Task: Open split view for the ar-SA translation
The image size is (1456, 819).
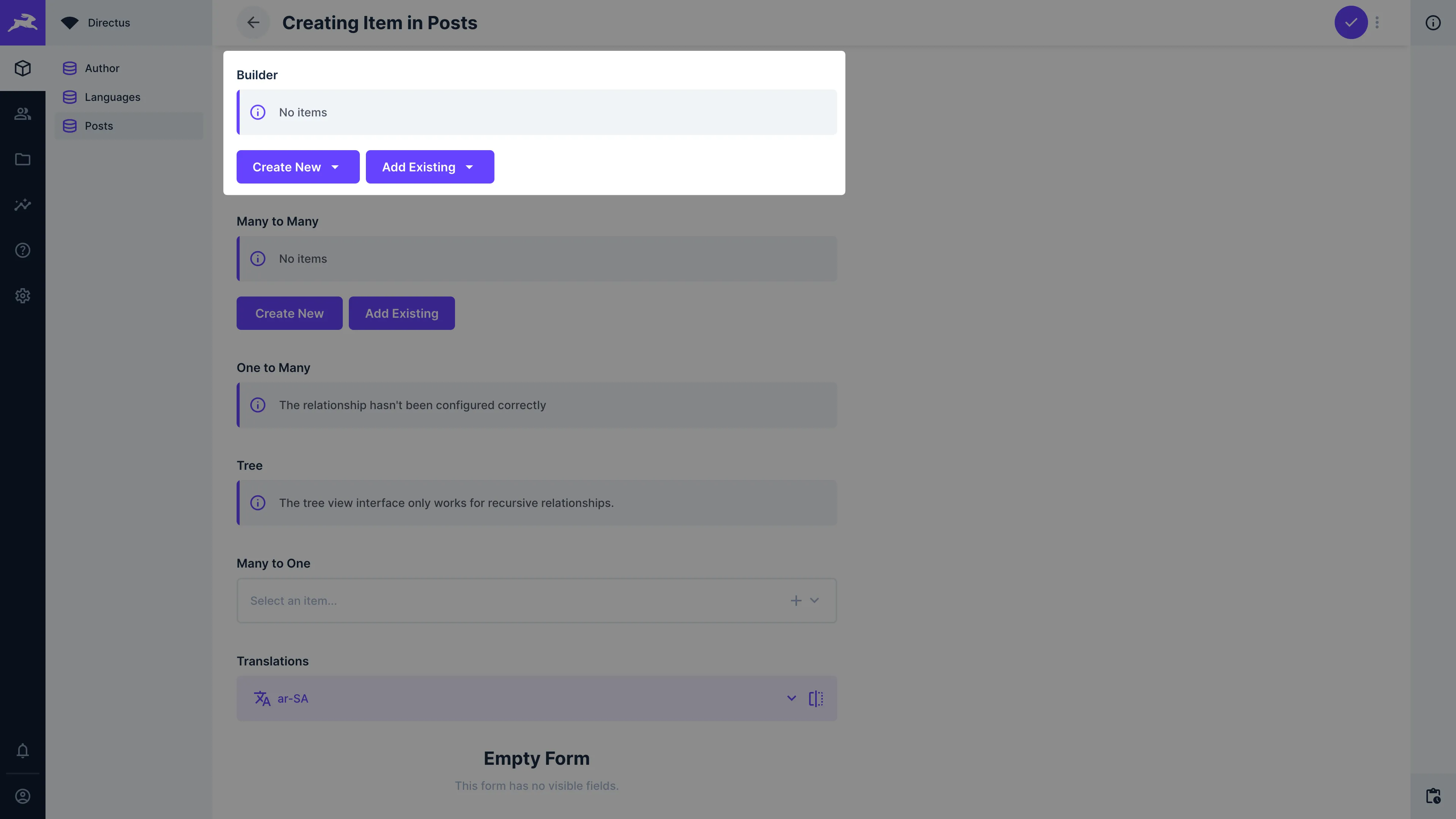Action: click(x=816, y=698)
